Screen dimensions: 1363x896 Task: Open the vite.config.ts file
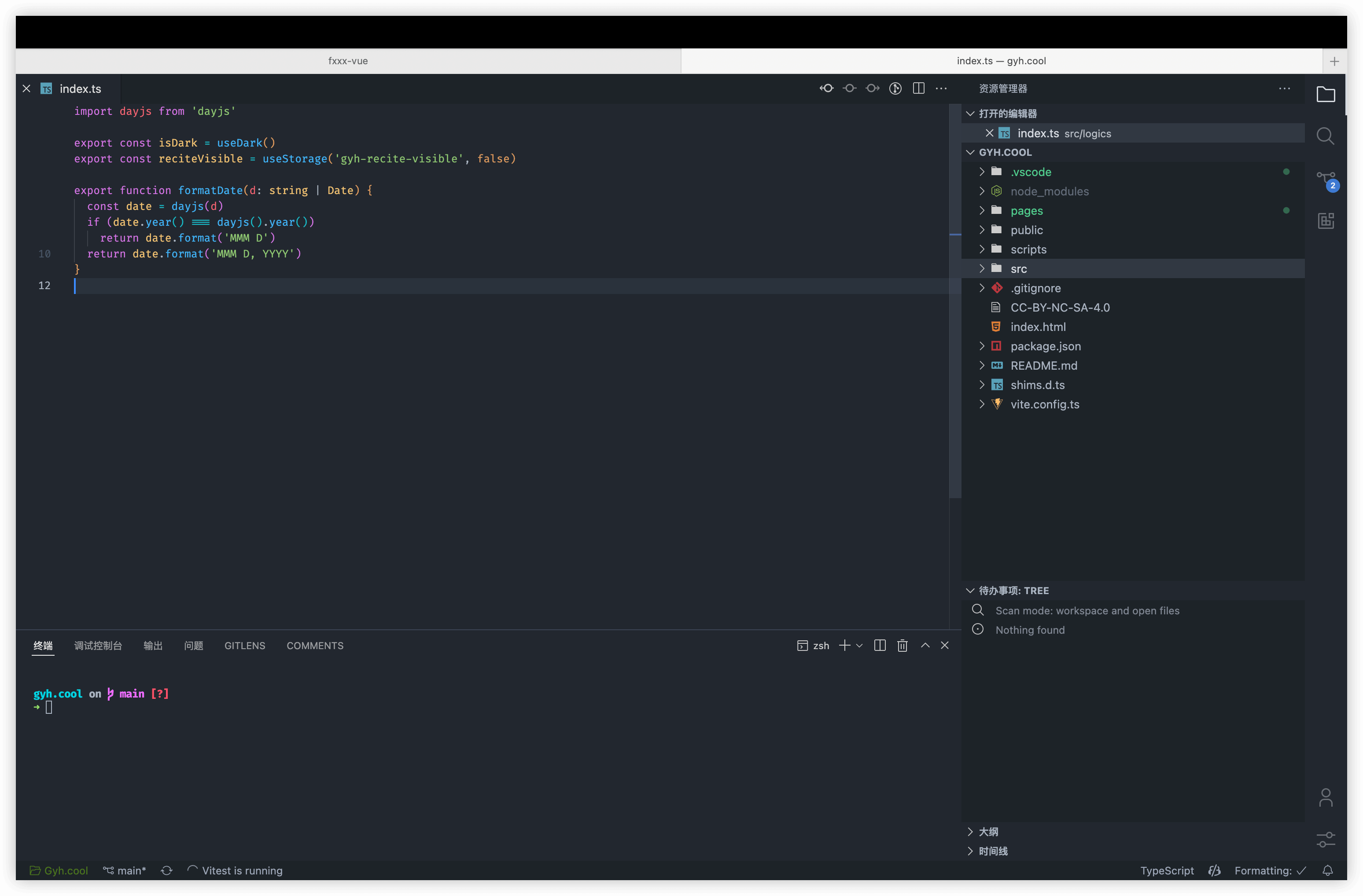(x=1133, y=404)
